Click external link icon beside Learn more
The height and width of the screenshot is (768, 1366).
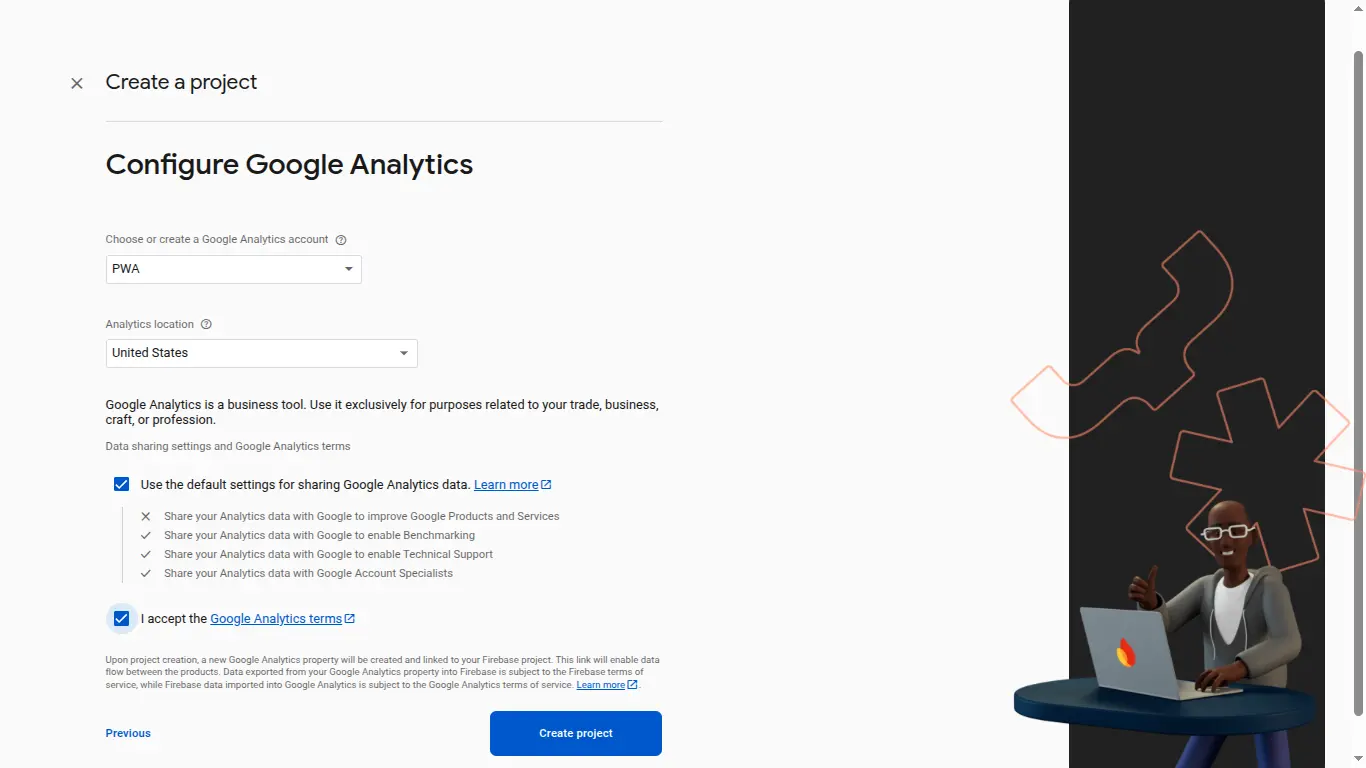coord(546,483)
